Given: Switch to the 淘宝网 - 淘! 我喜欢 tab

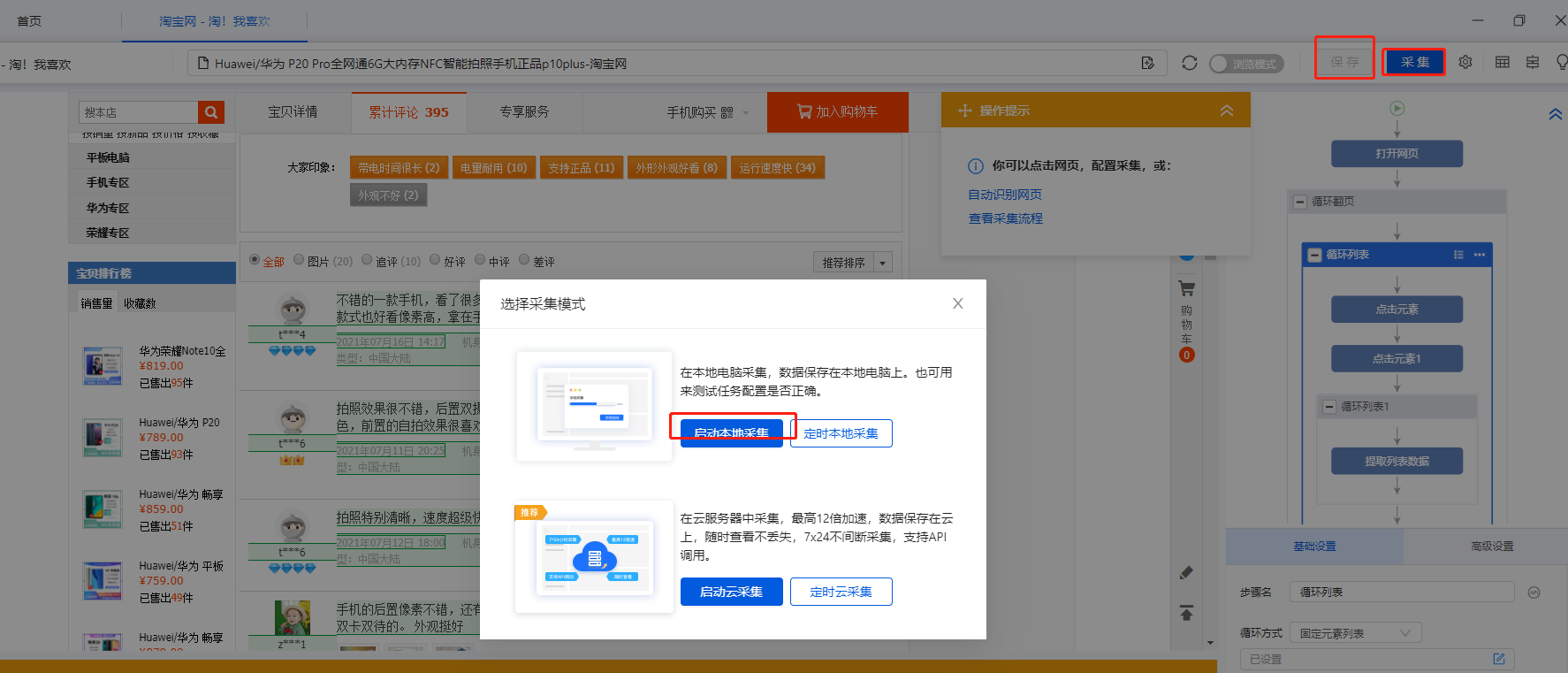Looking at the screenshot, I should coord(215,21).
